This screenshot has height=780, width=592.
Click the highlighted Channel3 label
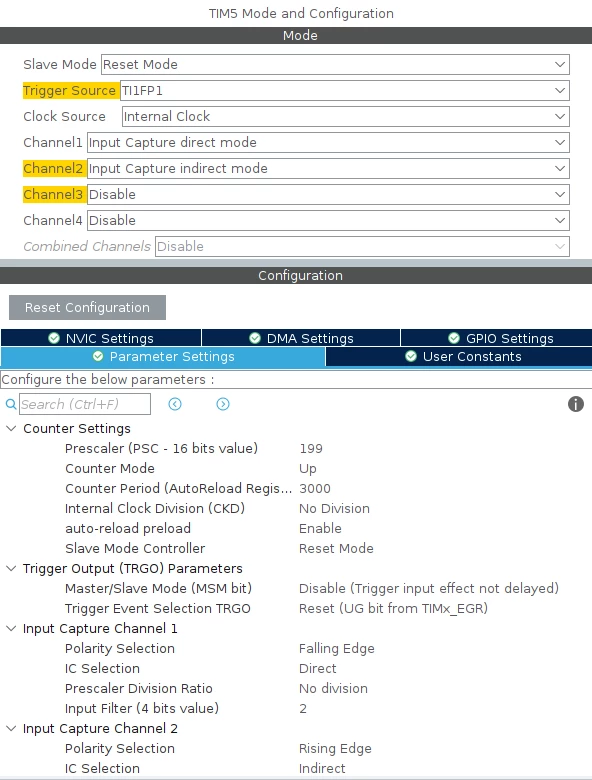point(53,195)
